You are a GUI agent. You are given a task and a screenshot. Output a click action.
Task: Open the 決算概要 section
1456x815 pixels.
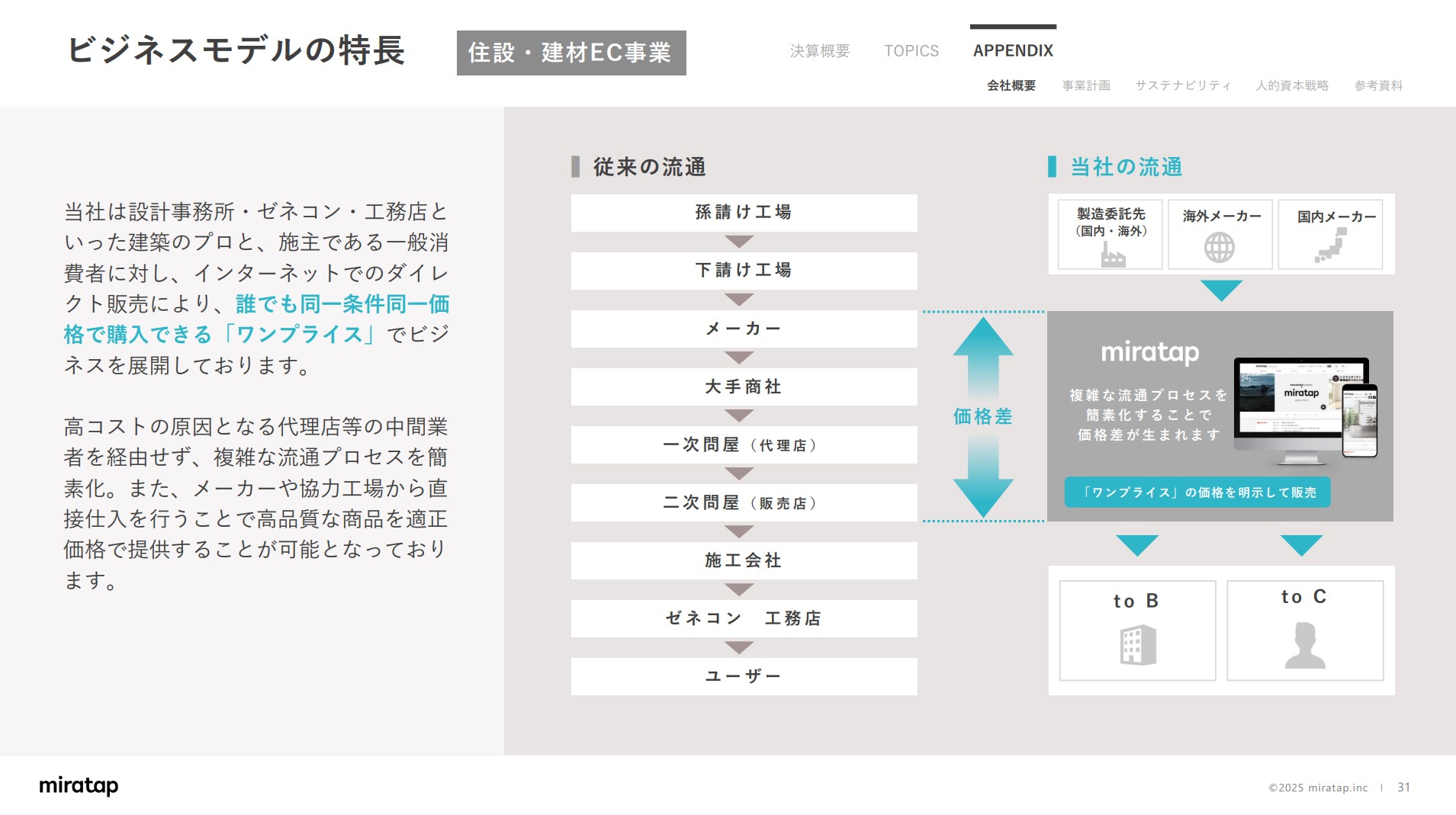click(820, 50)
